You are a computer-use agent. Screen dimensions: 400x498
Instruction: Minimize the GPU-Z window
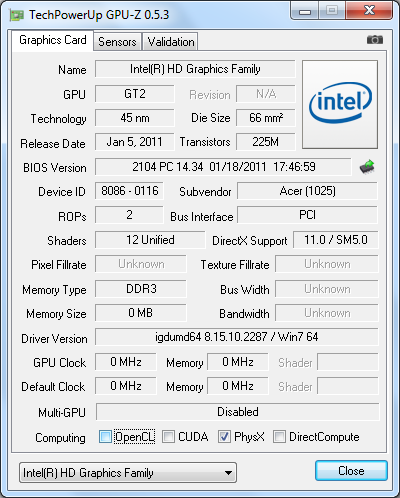click(305, 11)
